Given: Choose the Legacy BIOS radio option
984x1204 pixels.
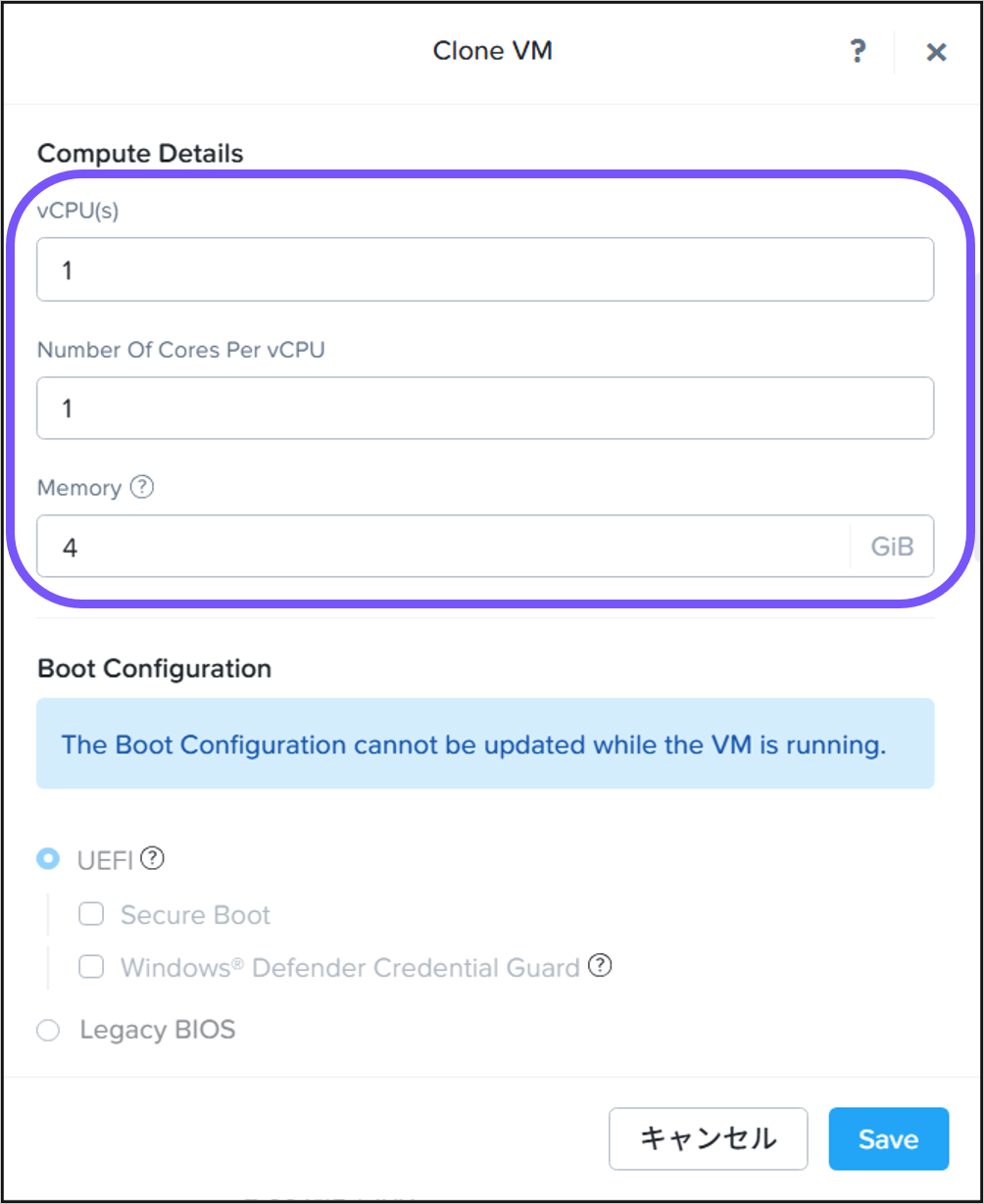Looking at the screenshot, I should coord(47,1031).
